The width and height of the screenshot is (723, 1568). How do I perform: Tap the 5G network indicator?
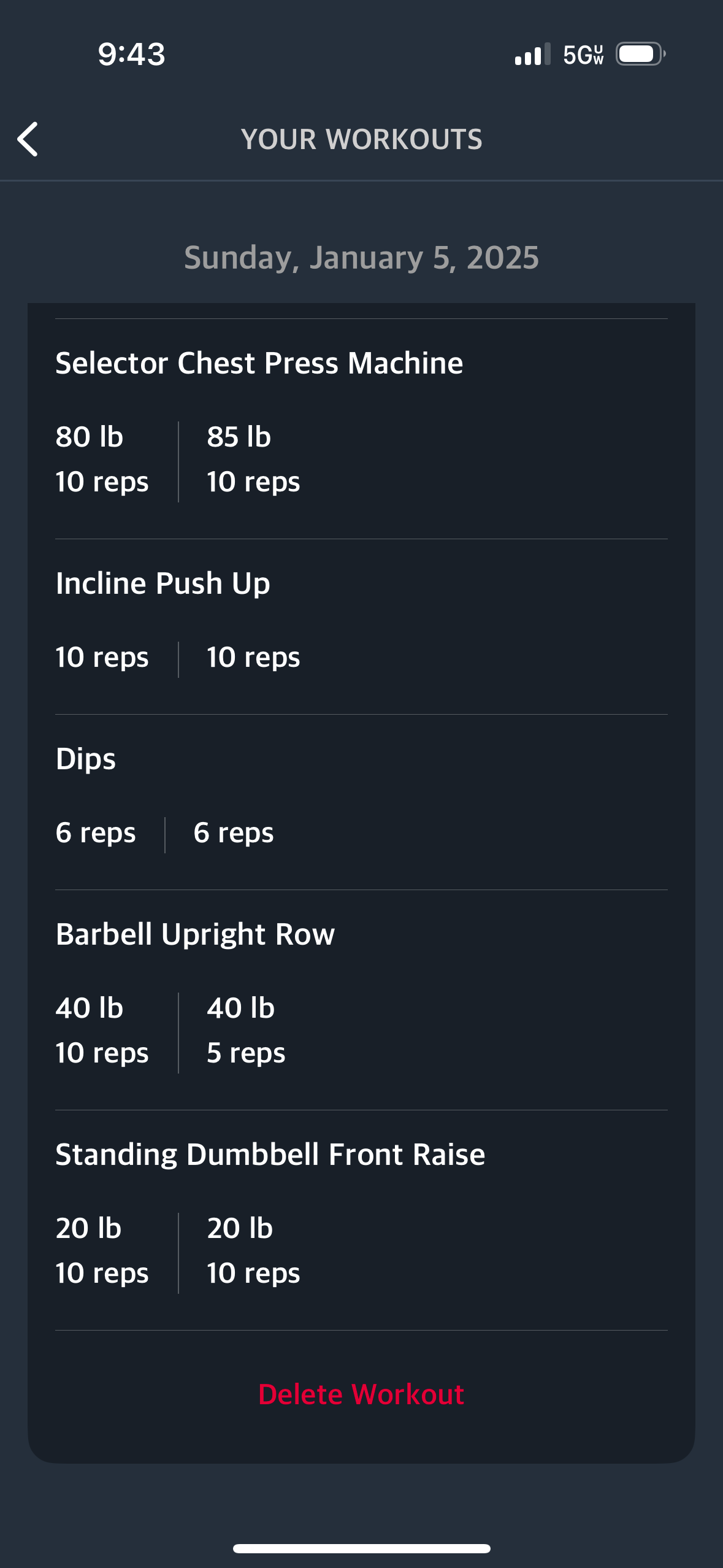583,55
